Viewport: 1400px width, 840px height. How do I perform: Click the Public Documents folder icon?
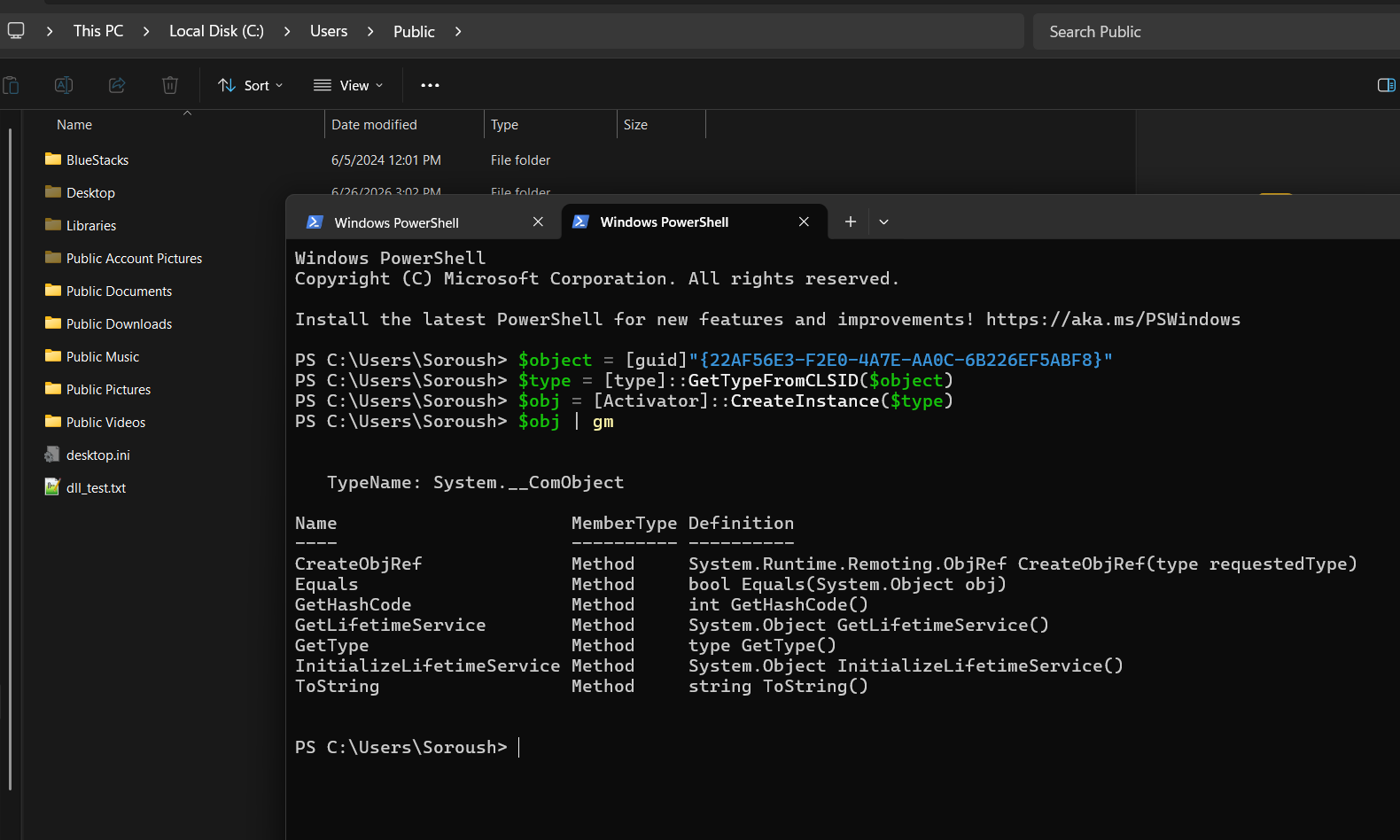tap(53, 291)
